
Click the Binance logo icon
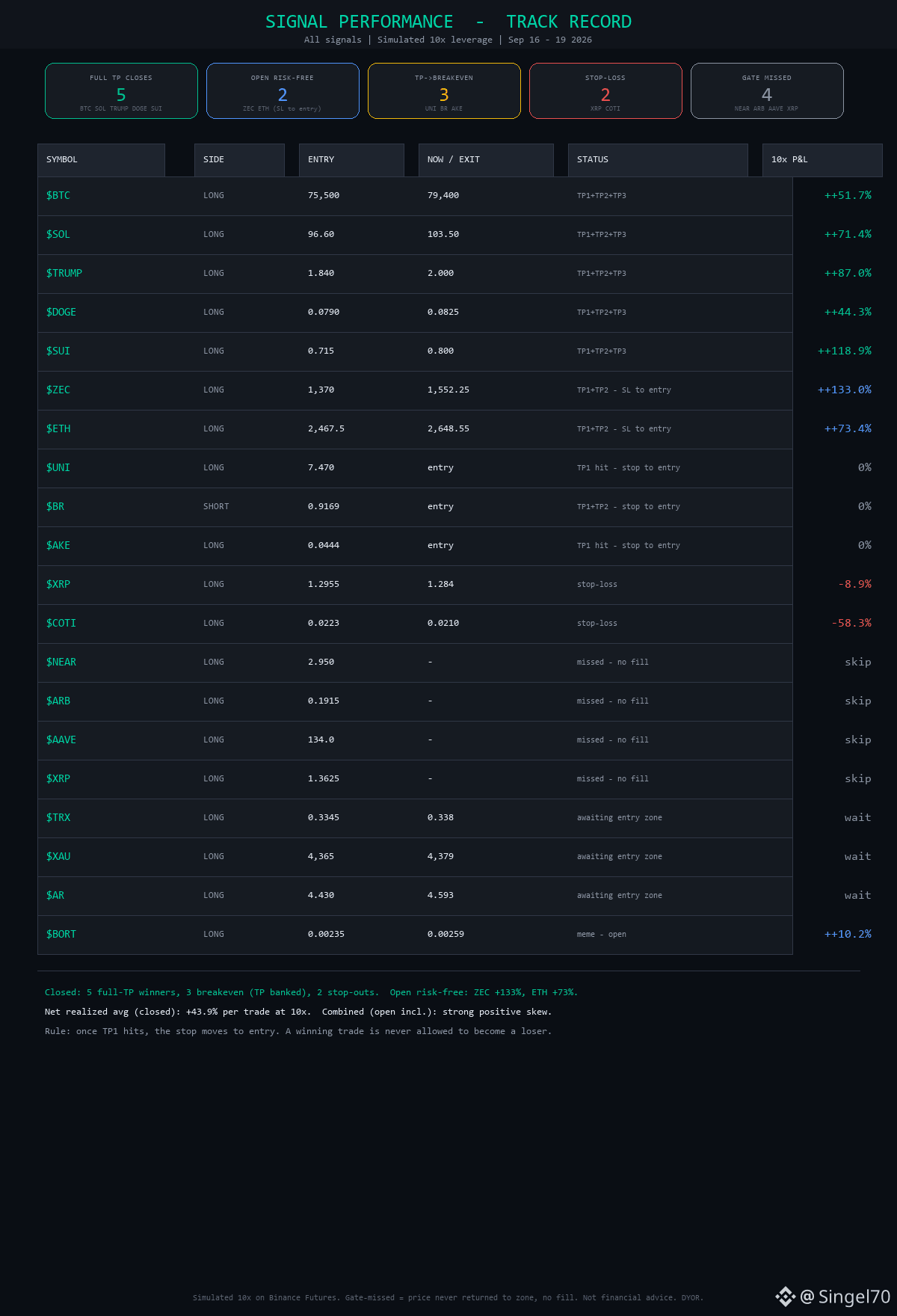(785, 1297)
